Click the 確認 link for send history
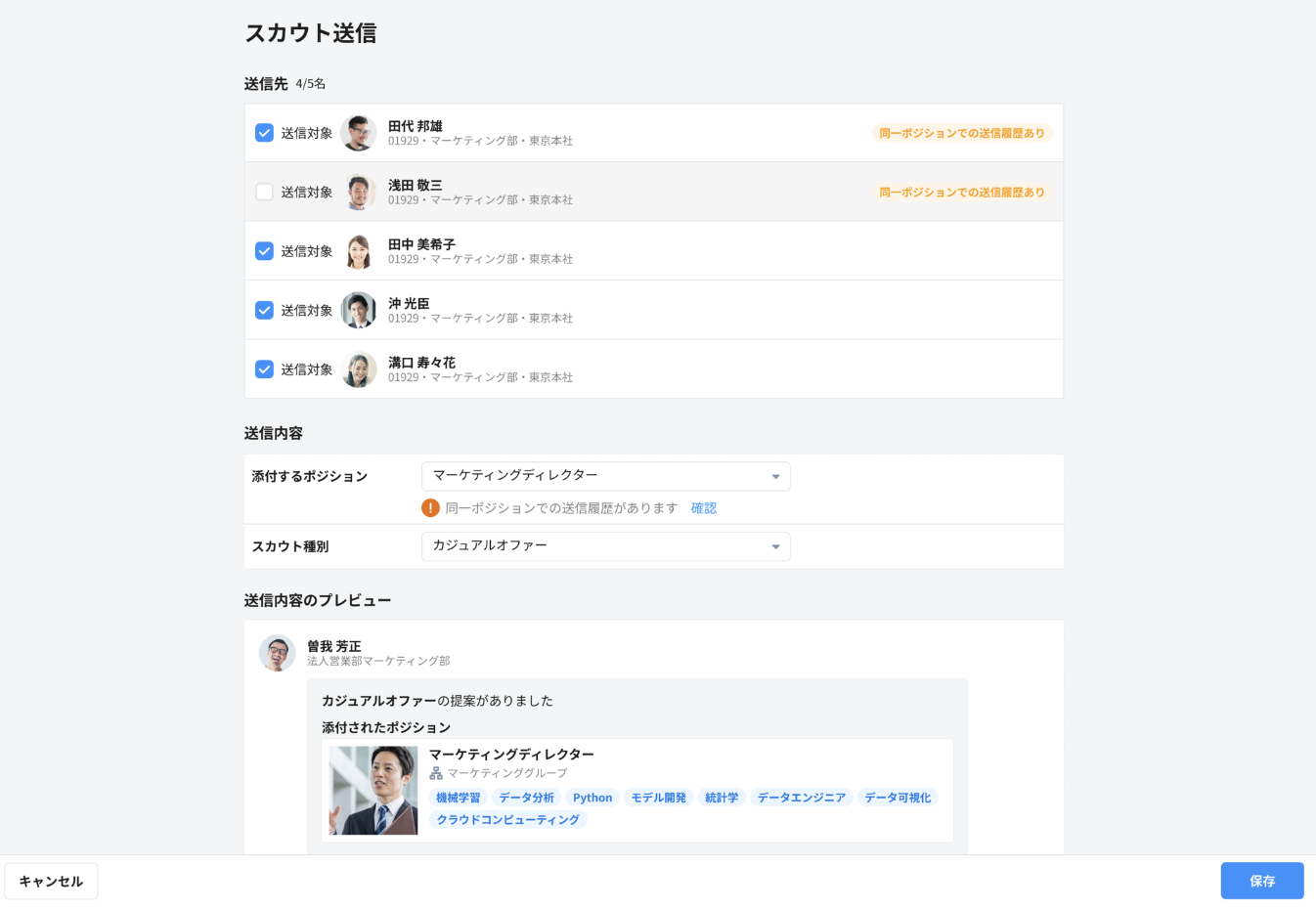Image resolution: width=1316 pixels, height=909 pixels. (x=704, y=508)
